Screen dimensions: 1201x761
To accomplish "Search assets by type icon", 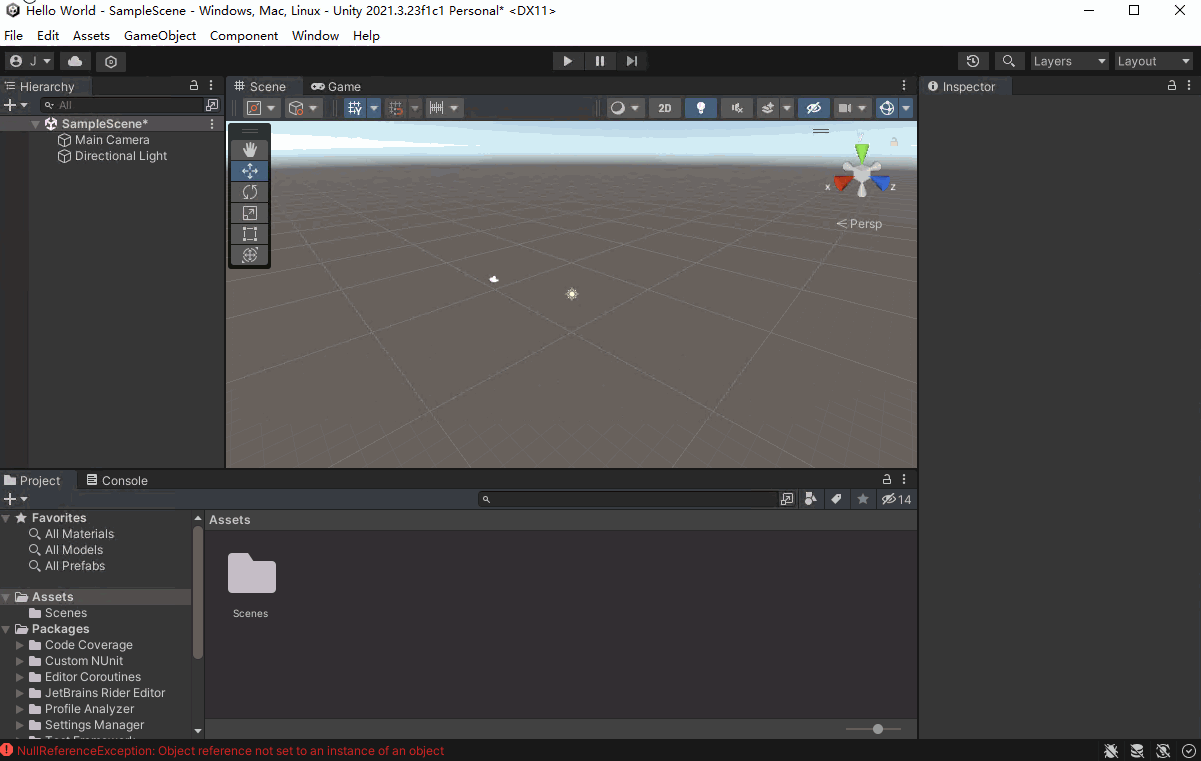I will tap(811, 499).
